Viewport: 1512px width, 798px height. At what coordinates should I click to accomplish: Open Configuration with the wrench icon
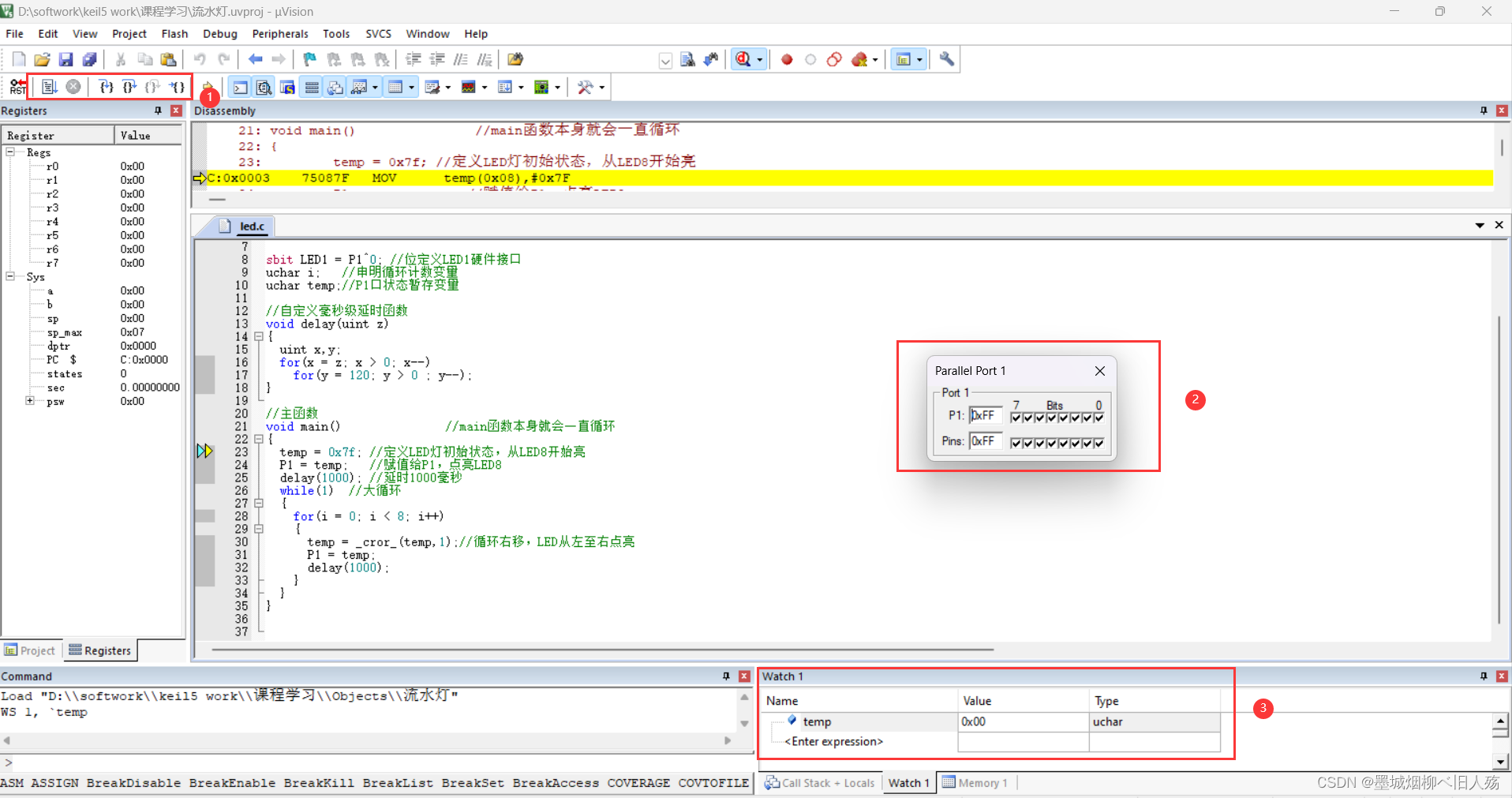[x=946, y=59]
